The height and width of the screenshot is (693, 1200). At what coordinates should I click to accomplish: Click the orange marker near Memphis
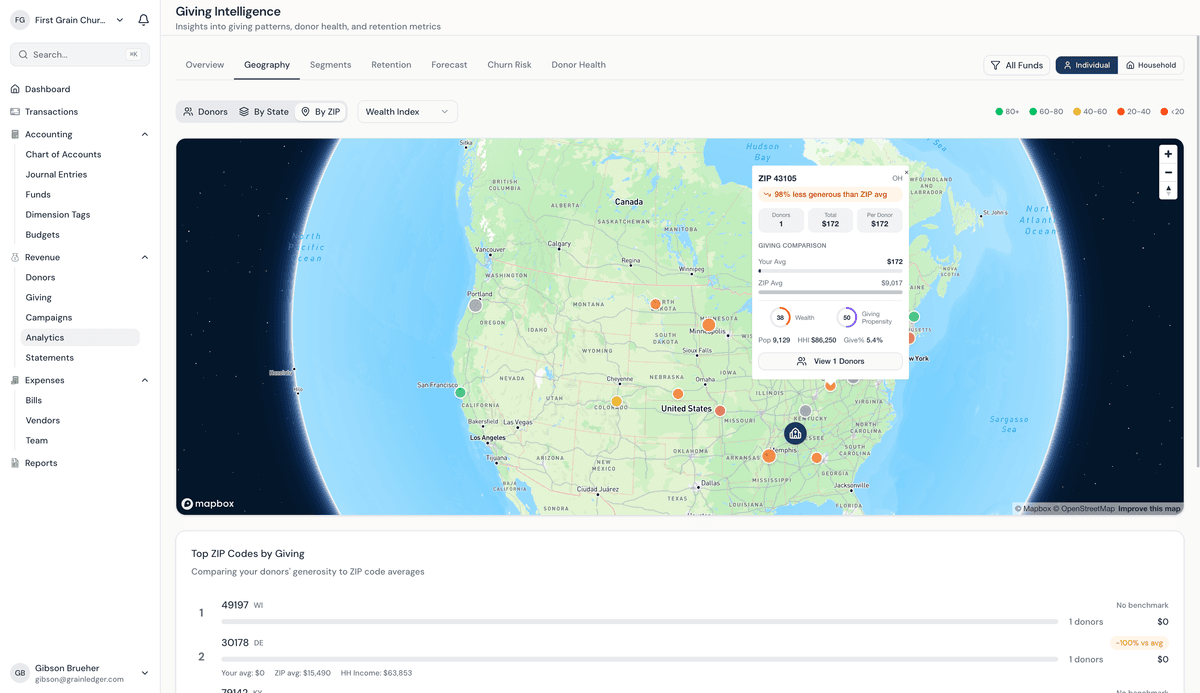point(769,455)
